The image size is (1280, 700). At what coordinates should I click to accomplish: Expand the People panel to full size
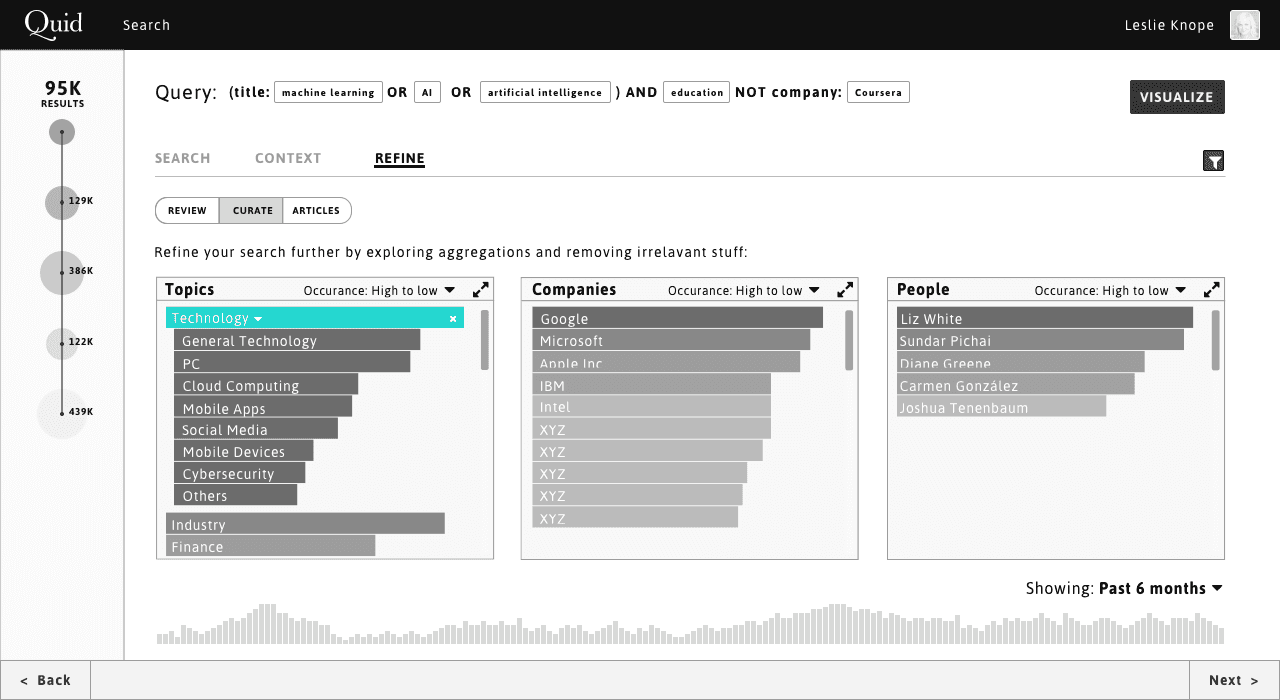pyautogui.click(x=1211, y=290)
